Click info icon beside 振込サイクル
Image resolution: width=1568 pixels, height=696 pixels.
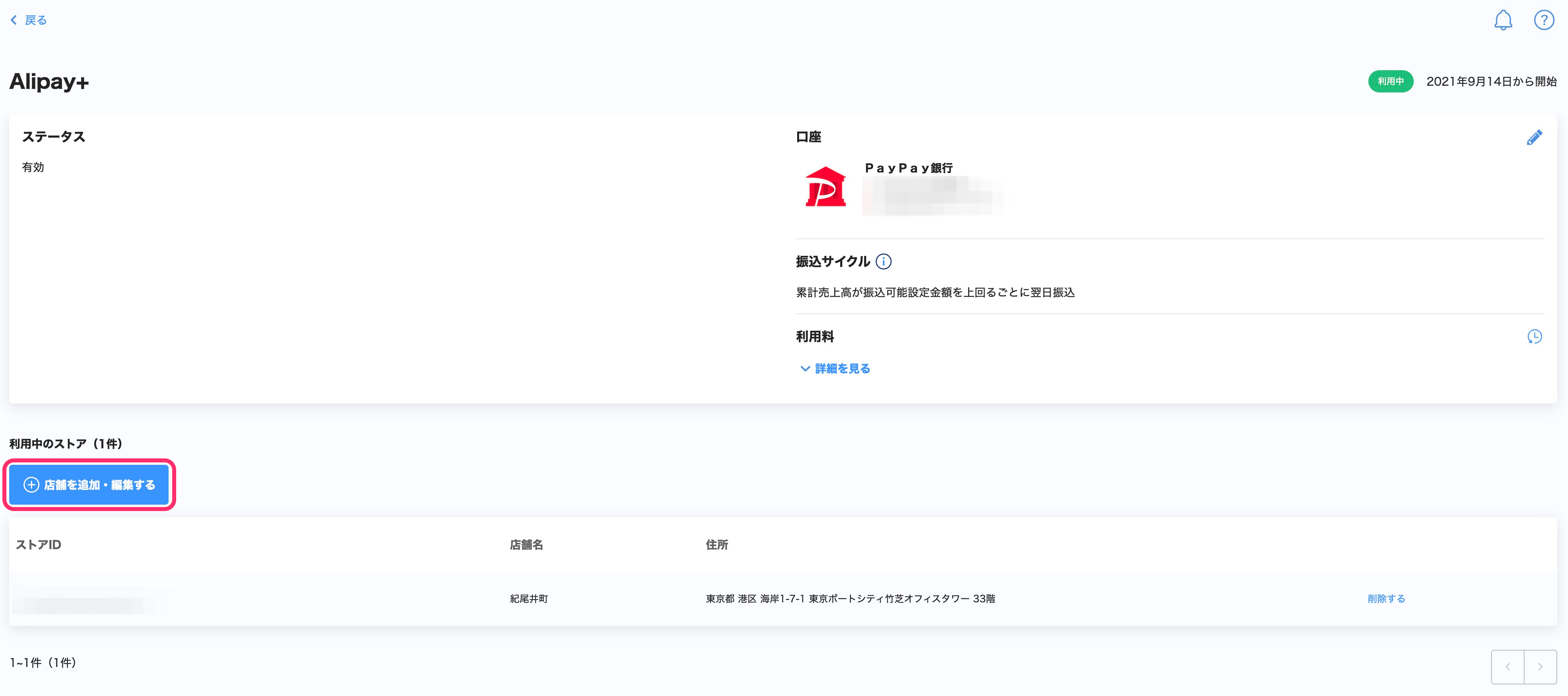pyautogui.click(x=883, y=262)
